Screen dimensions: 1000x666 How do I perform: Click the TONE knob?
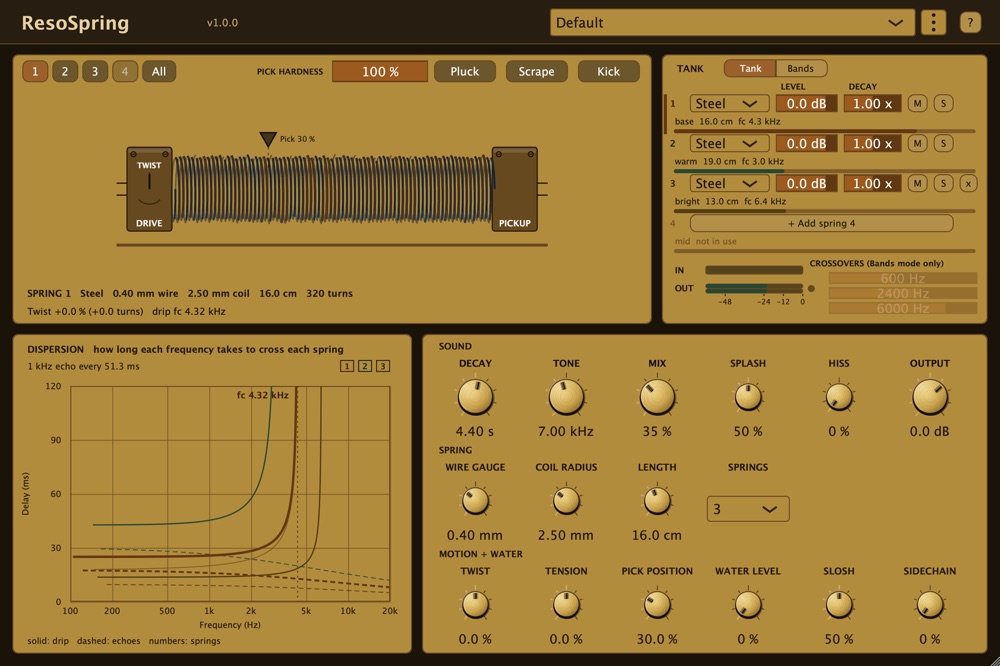566,397
